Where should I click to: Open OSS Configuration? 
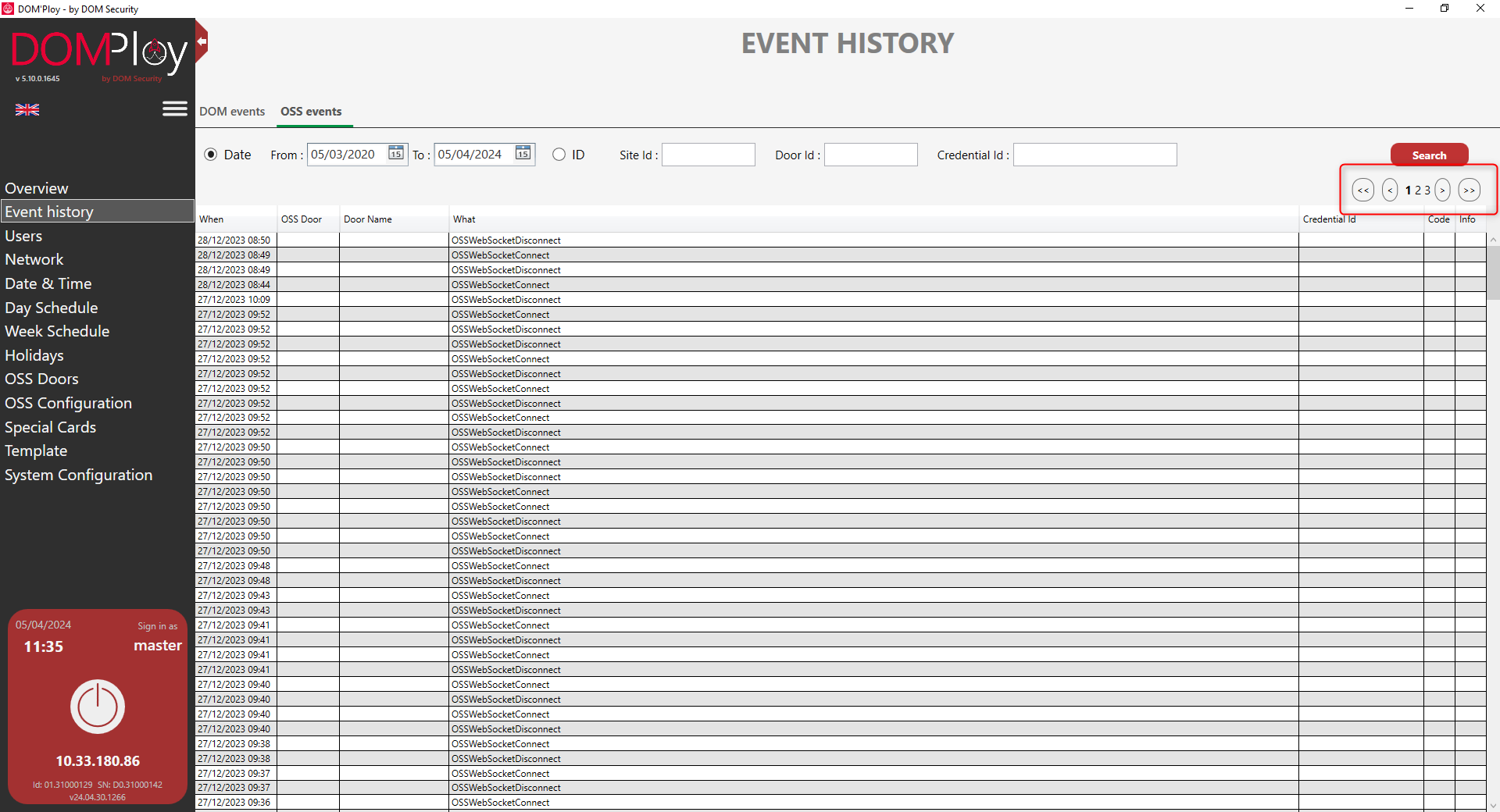coord(69,403)
